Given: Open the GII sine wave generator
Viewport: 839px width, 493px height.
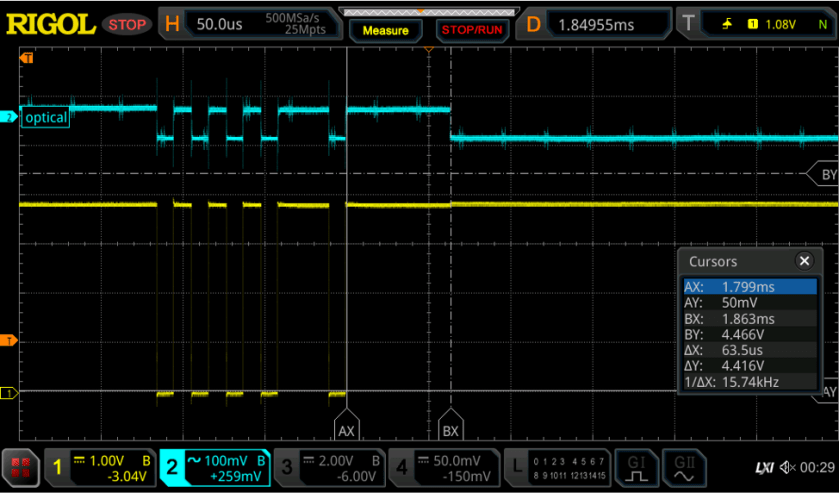Looking at the screenshot, I should pos(685,467).
